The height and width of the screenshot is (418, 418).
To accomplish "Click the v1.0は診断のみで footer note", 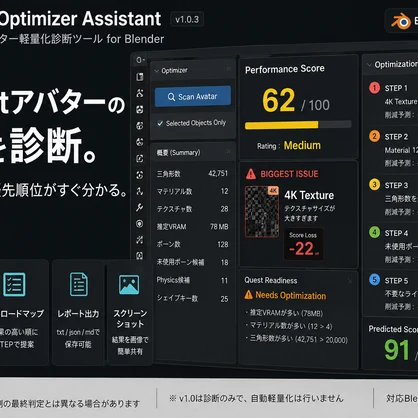I will 256,398.
